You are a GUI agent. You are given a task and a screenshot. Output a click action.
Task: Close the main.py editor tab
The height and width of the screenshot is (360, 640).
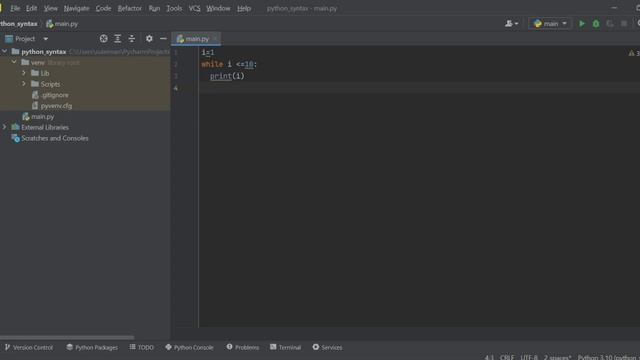[215, 39]
